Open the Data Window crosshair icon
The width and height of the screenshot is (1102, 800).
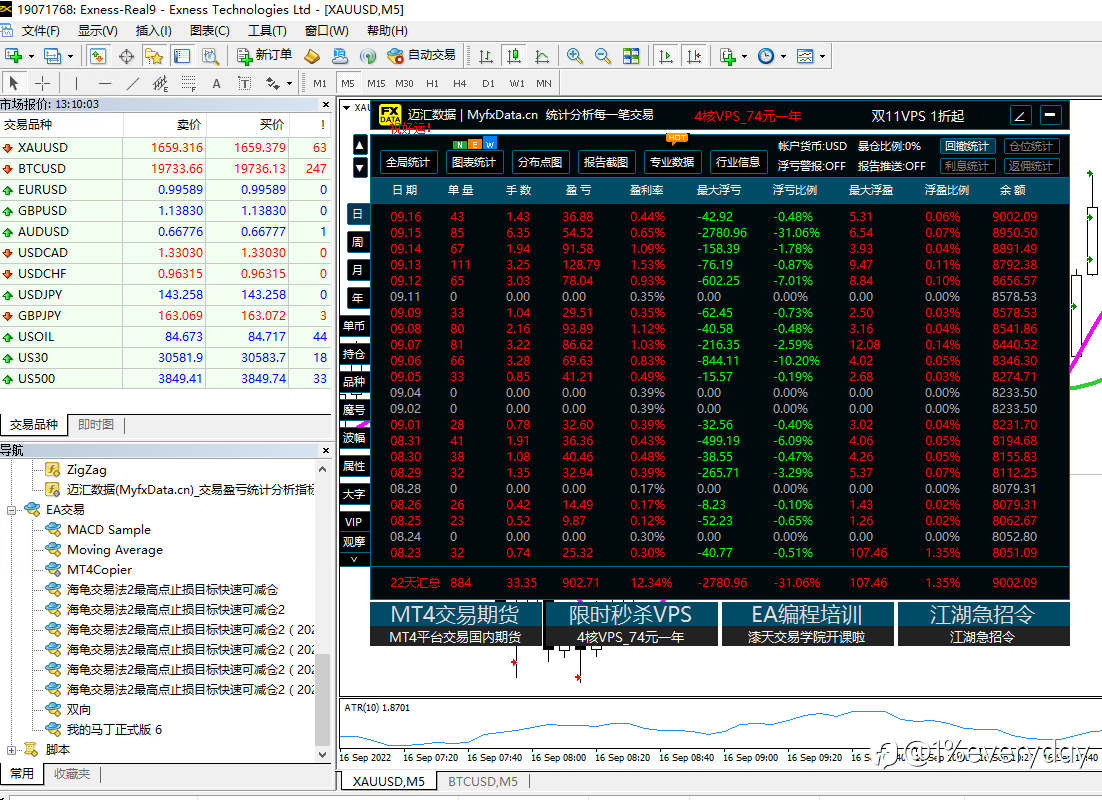(x=126, y=56)
